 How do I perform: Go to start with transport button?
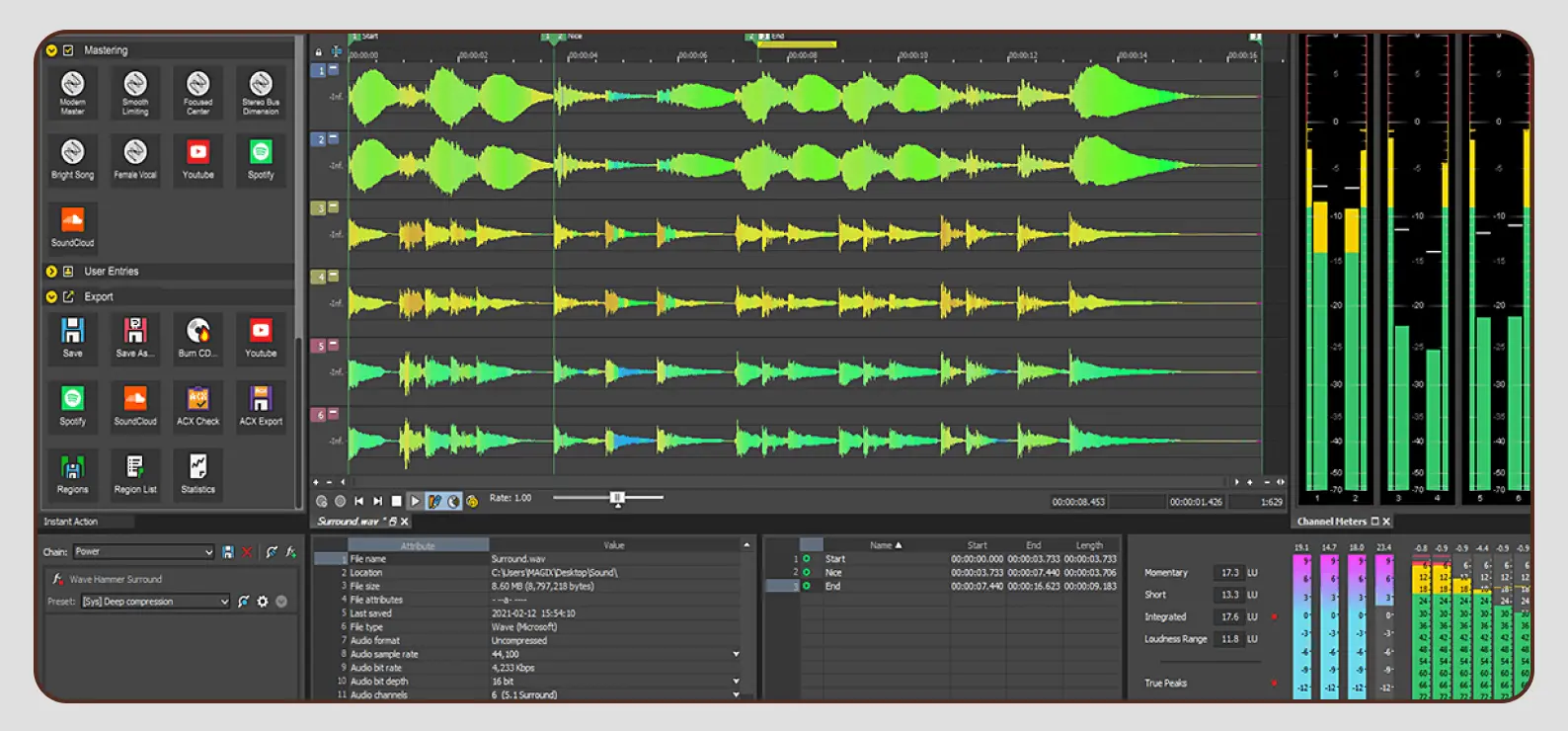[x=358, y=502]
